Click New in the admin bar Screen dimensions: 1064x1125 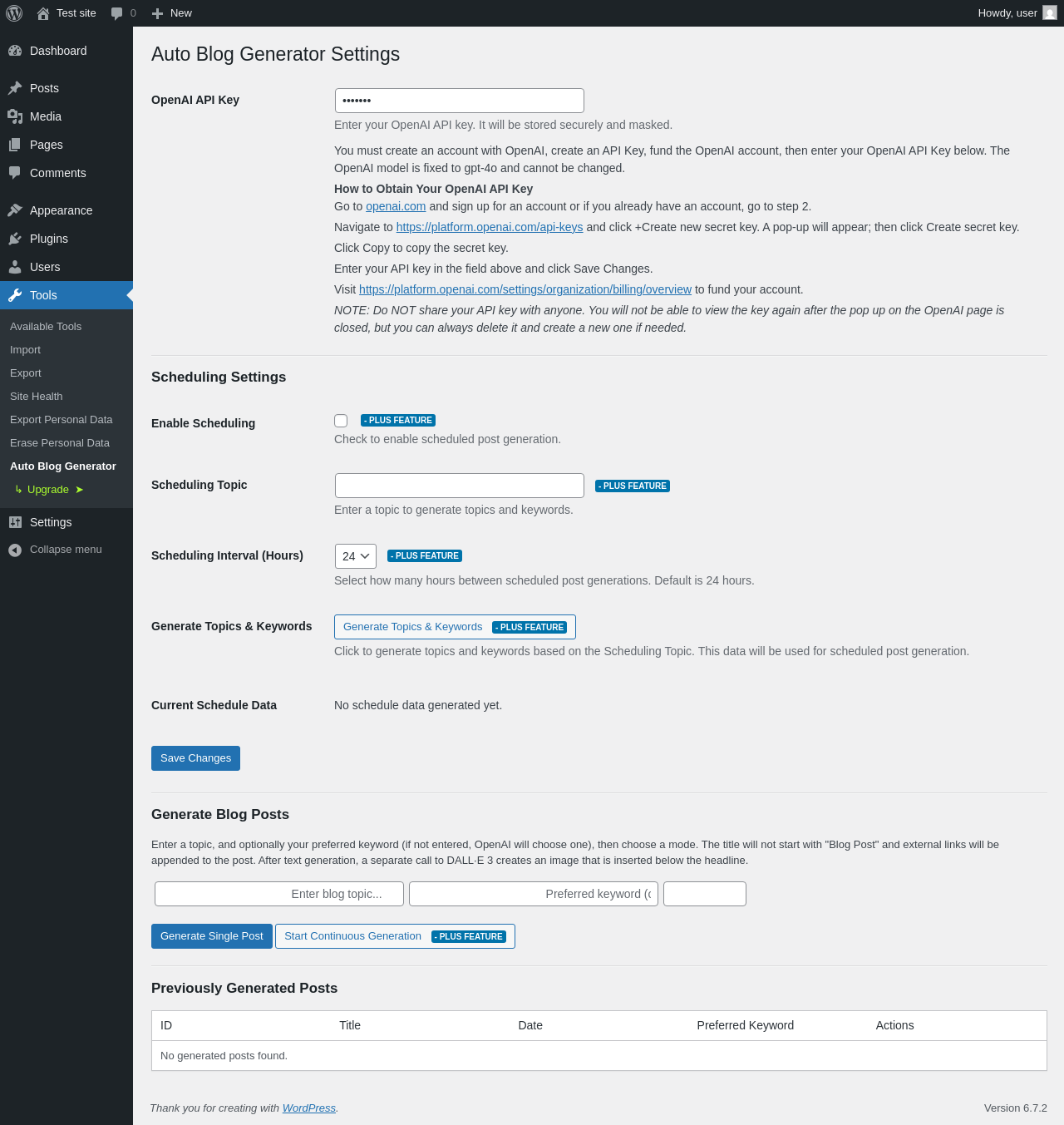tap(181, 13)
